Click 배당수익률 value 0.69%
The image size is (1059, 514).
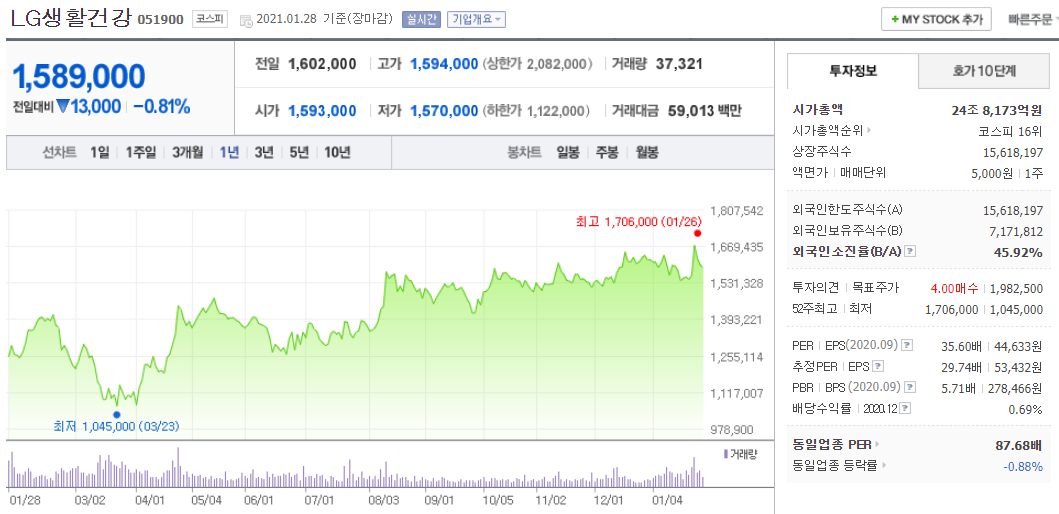coord(1026,409)
